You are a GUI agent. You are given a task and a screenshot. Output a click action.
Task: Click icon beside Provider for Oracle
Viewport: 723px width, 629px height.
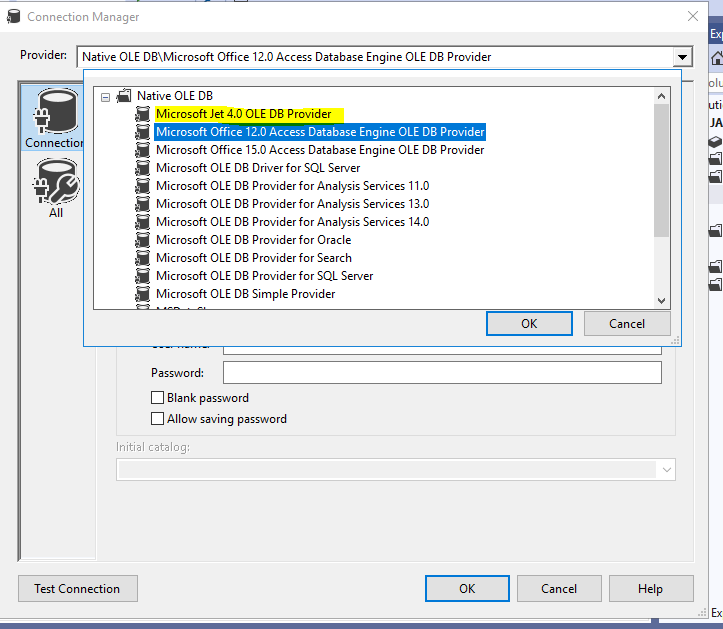142,240
